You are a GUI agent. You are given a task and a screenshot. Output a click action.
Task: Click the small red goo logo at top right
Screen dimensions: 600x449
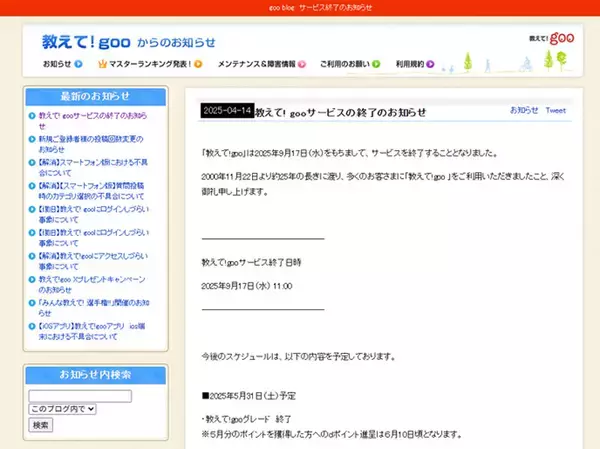point(551,38)
